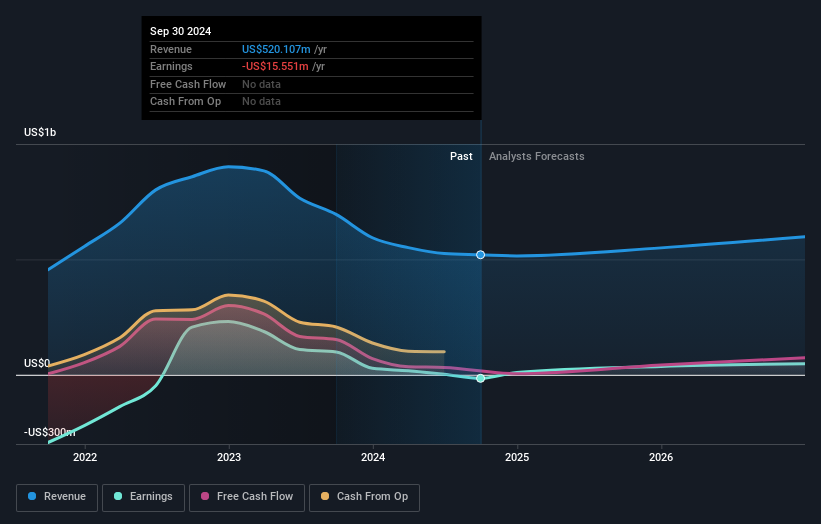Viewport: 821px width, 524px height.
Task: Click the pink Free Cash Flow legend dot
Action: click(205, 496)
